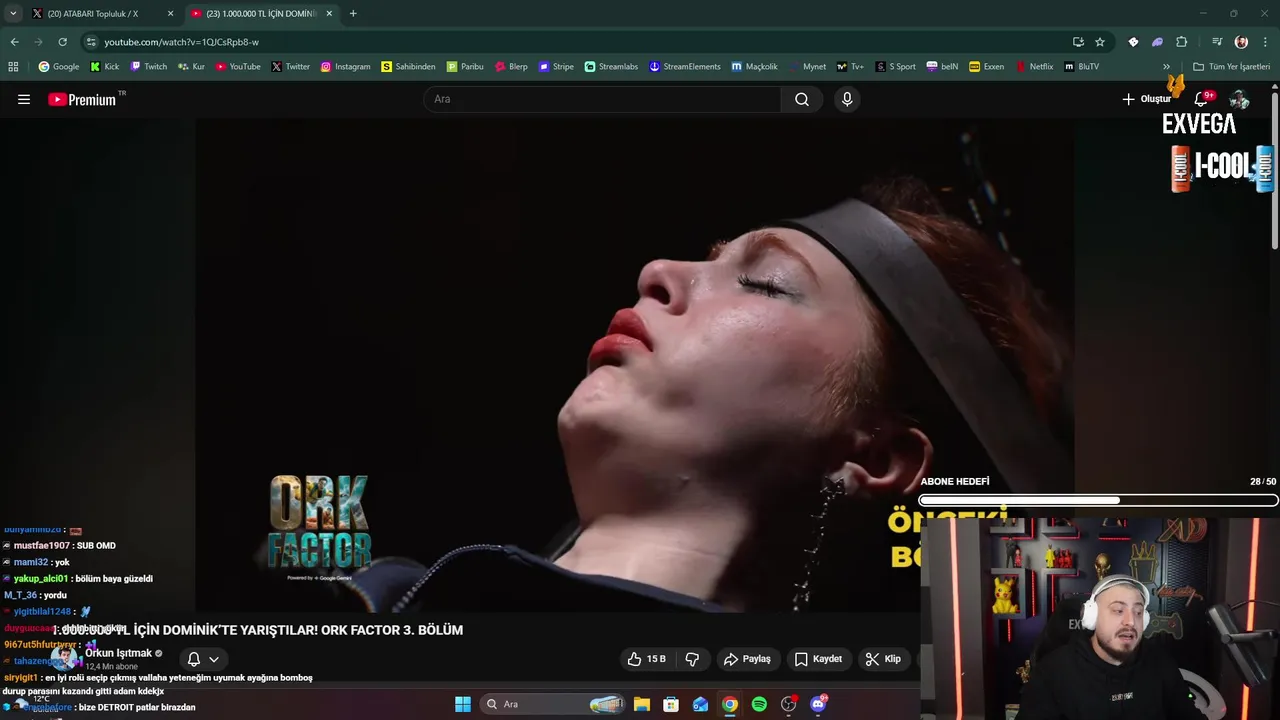Image resolution: width=1280 pixels, height=720 pixels.
Task: Open the Netflix bookmark
Action: 1034,67
